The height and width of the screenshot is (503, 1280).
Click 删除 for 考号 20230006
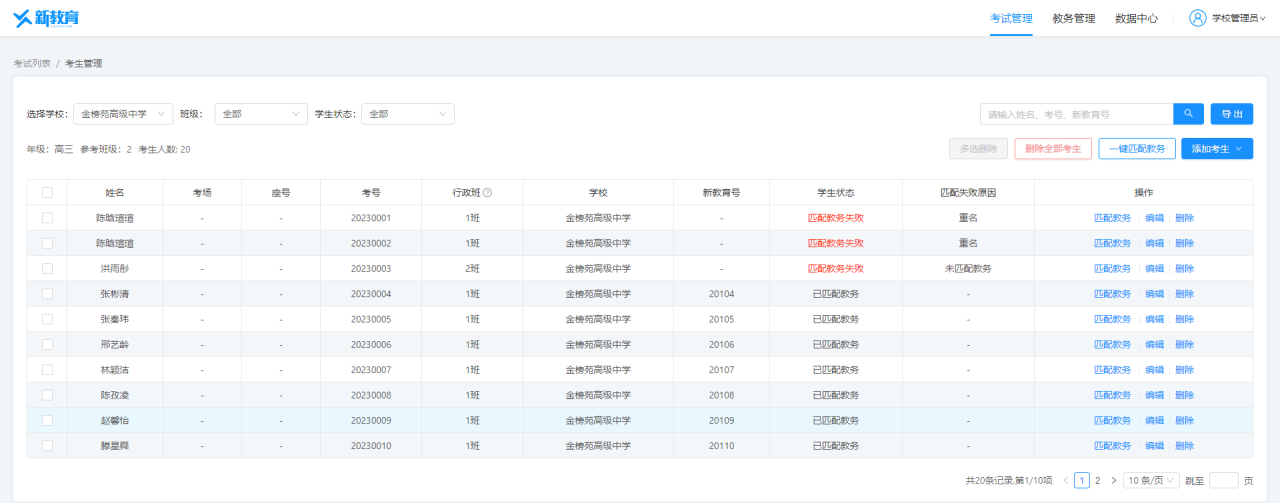tap(1185, 344)
